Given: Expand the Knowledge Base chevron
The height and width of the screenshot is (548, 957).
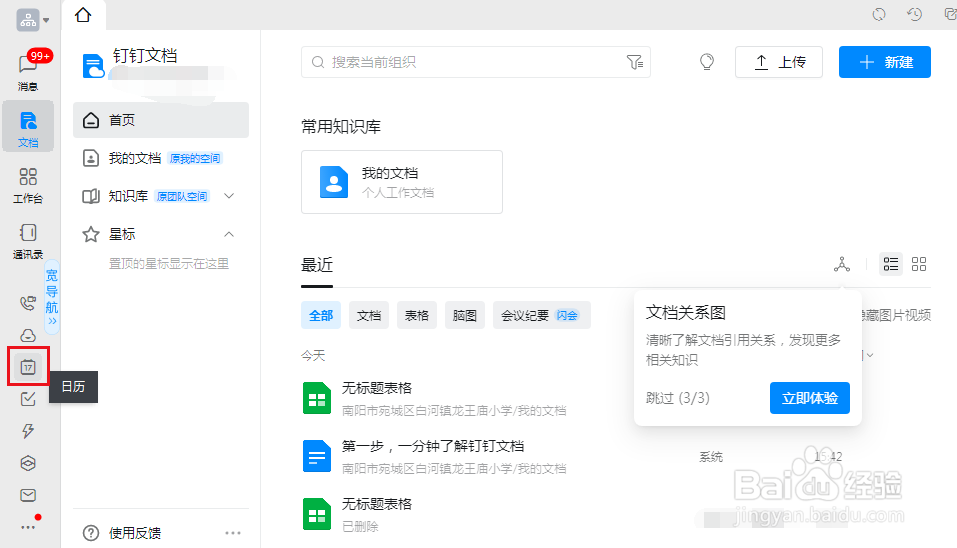Looking at the screenshot, I should tap(229, 196).
